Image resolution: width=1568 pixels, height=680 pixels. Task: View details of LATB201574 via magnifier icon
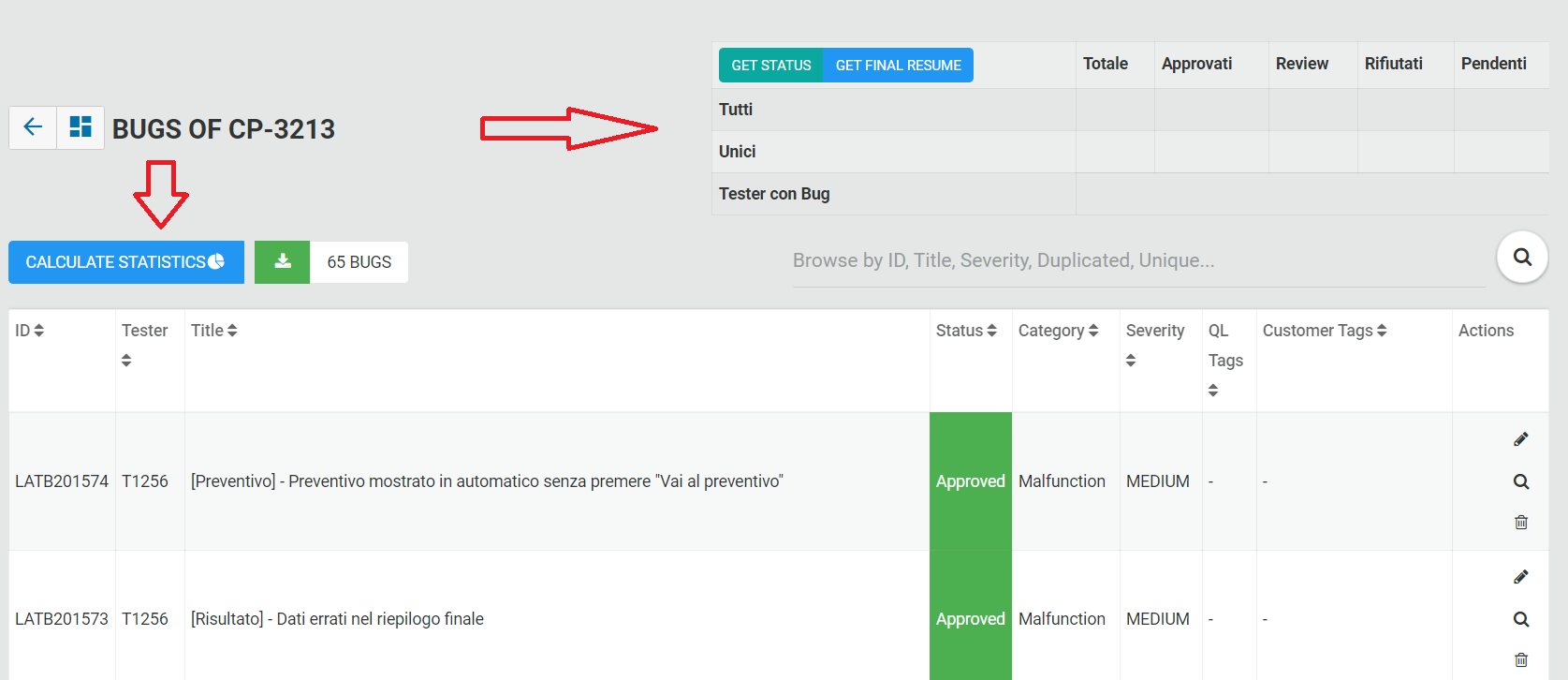(x=1521, y=481)
